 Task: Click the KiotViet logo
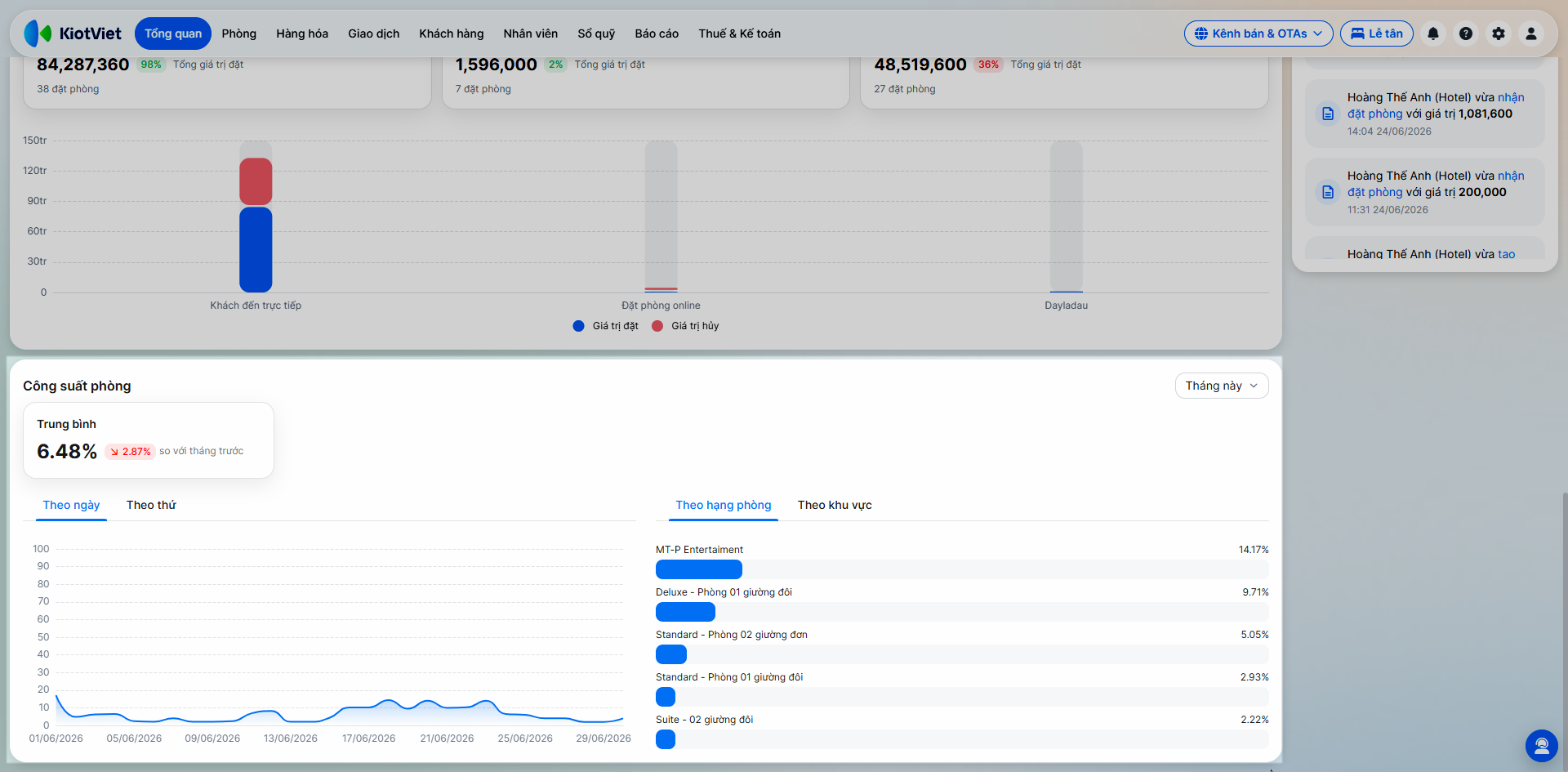(x=73, y=33)
